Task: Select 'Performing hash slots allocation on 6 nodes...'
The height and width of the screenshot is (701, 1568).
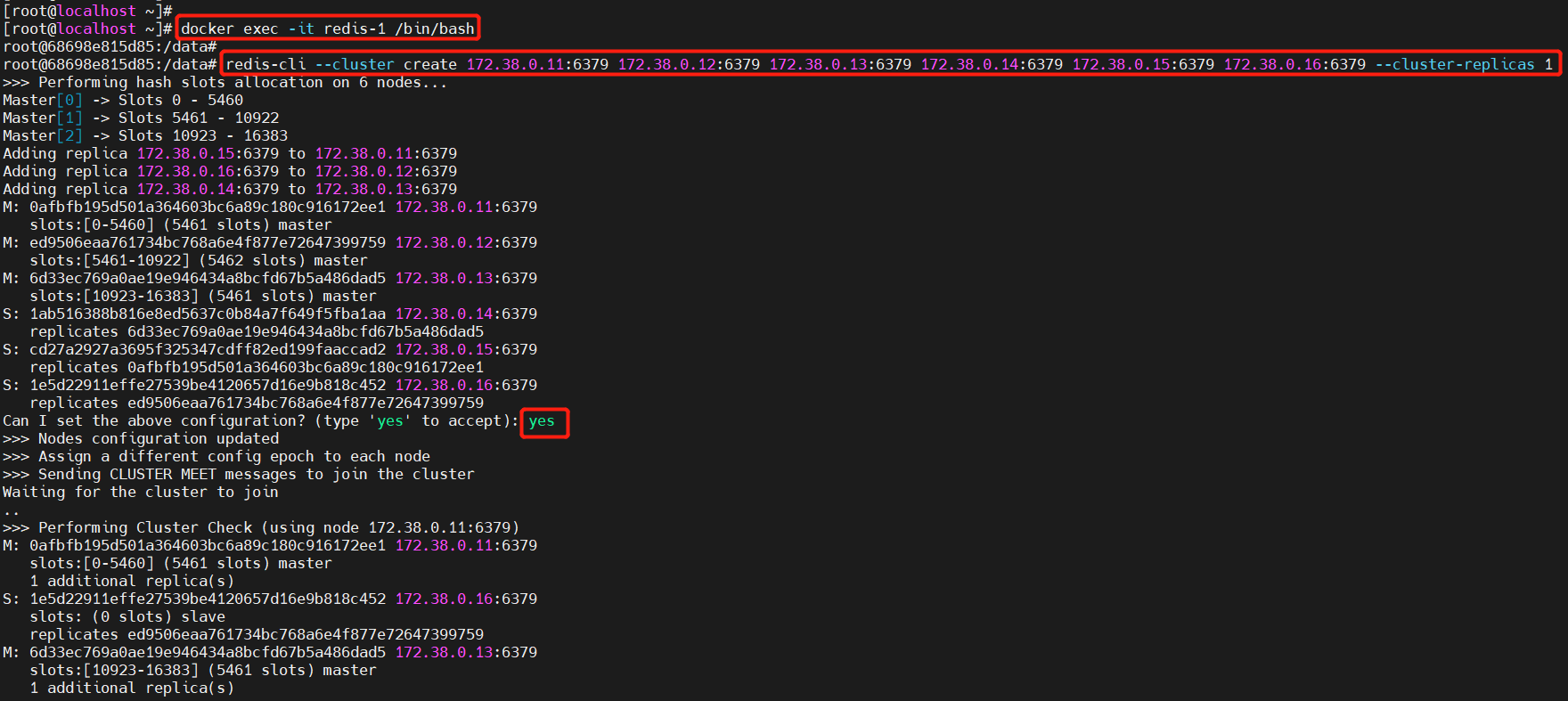Action: 242,82
